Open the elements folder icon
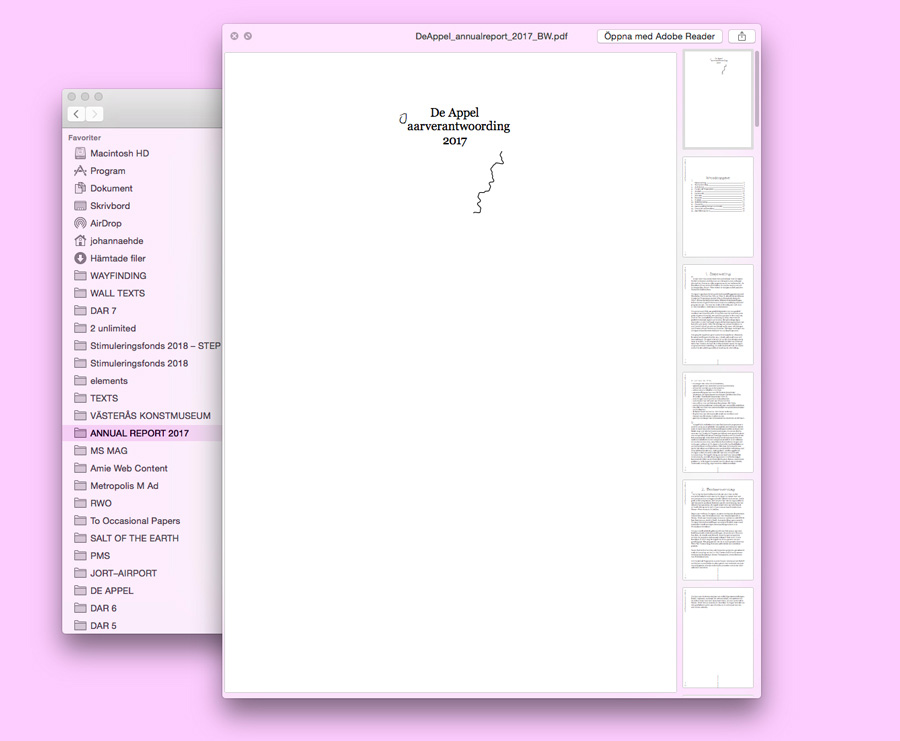Viewport: 900px width, 741px height. coord(80,381)
